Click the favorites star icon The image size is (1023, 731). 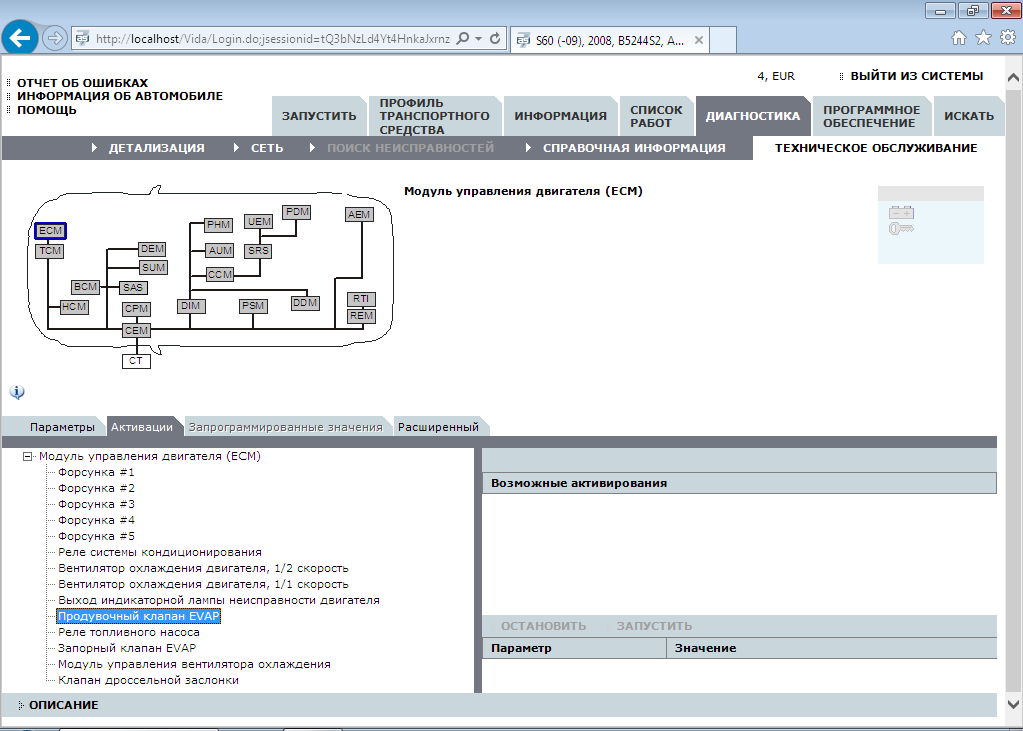click(x=983, y=38)
